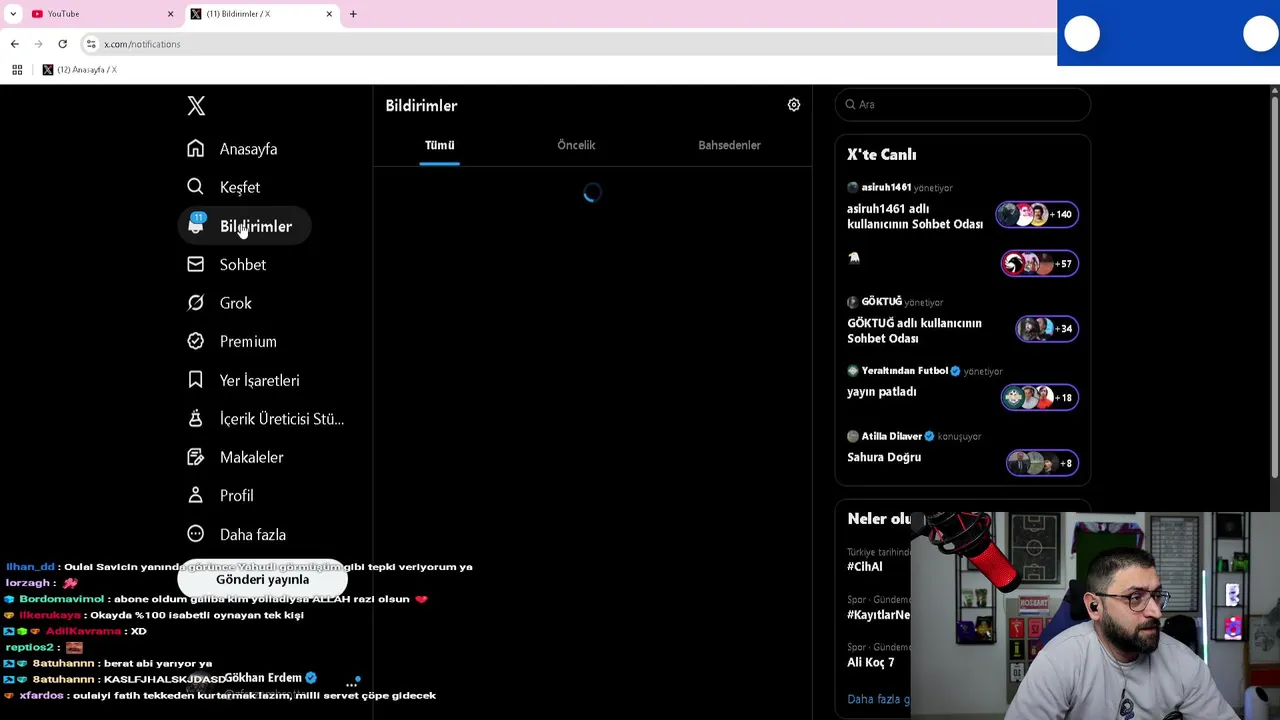Screen dimensions: 1280x720
Task: Switch to the Bahsedenler tab
Action: coord(729,146)
